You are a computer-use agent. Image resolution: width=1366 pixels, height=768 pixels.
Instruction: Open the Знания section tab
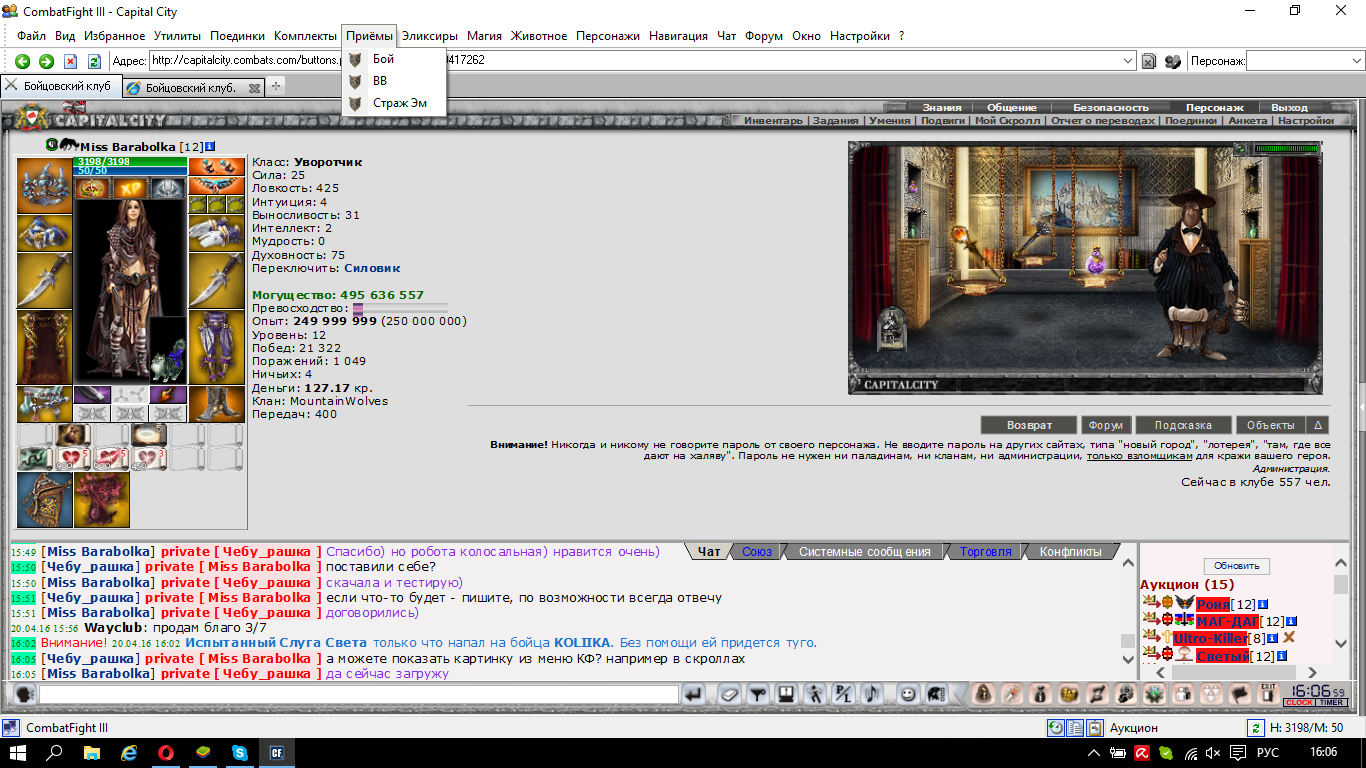point(942,107)
